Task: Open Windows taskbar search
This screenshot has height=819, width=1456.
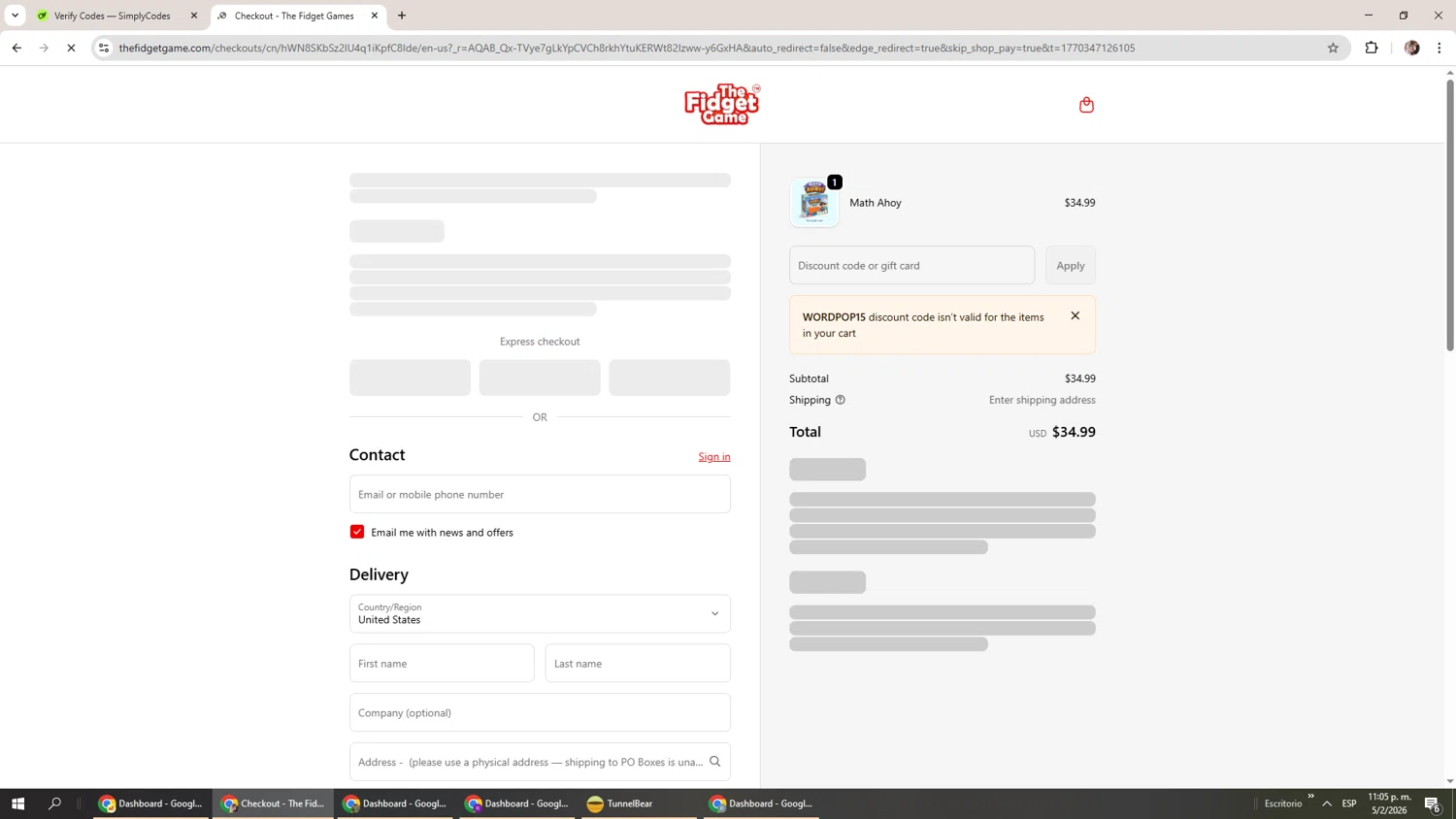Action: tap(54, 803)
